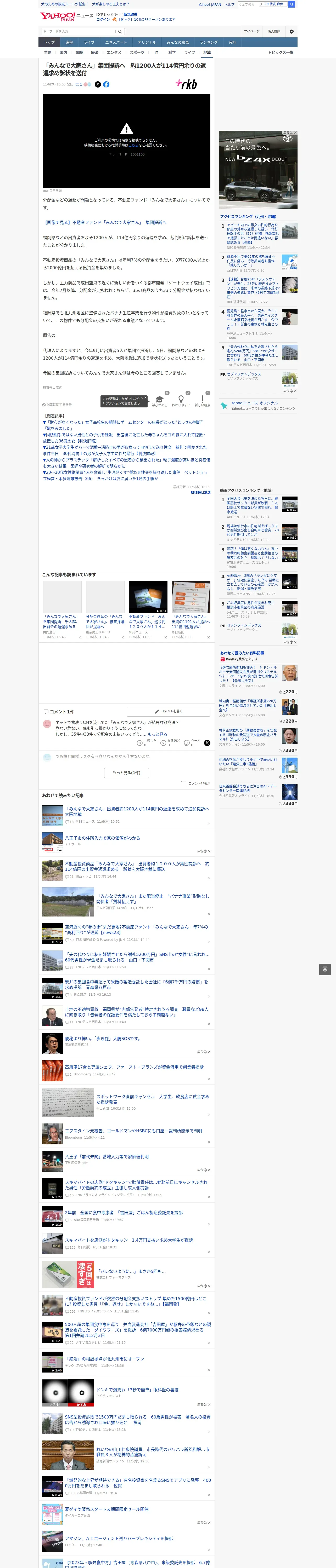
Task: Report the article via 記事に関する報告
Action: pos(57,404)
